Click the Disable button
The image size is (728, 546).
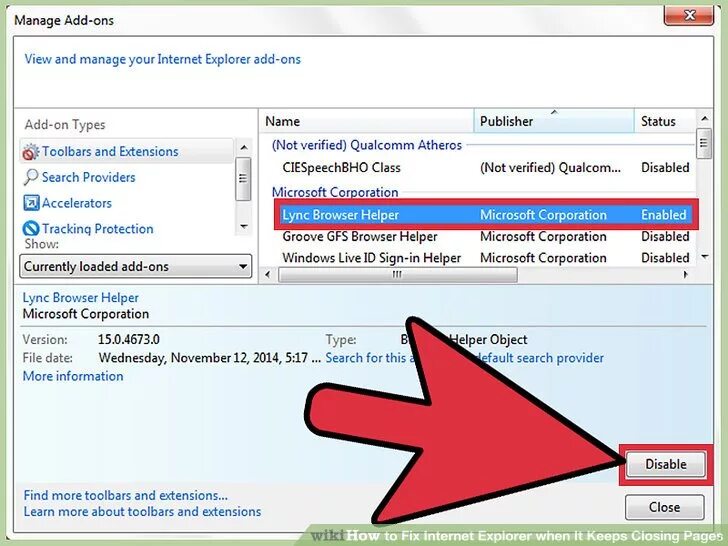tap(666, 464)
